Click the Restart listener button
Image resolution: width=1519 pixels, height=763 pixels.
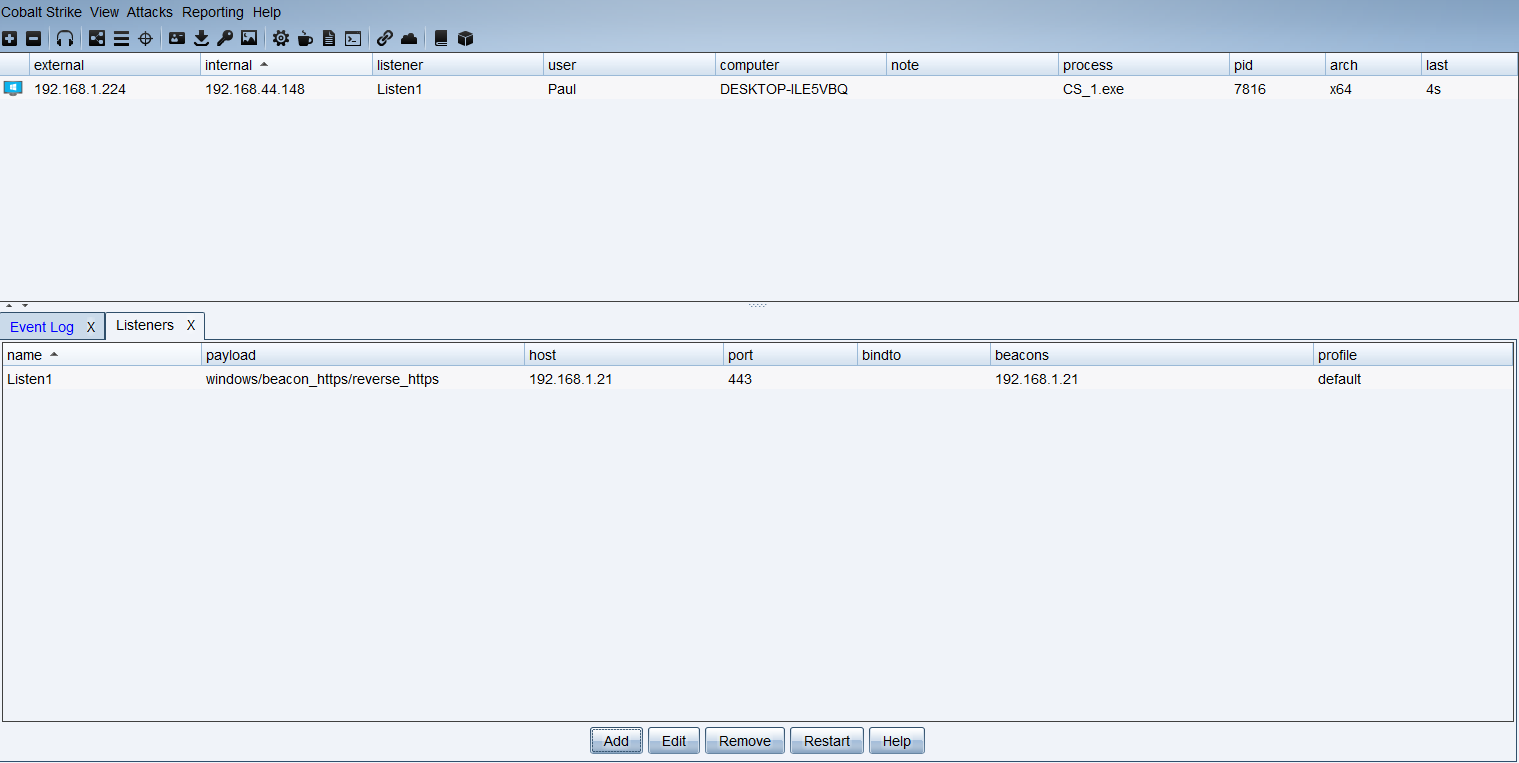click(x=827, y=741)
